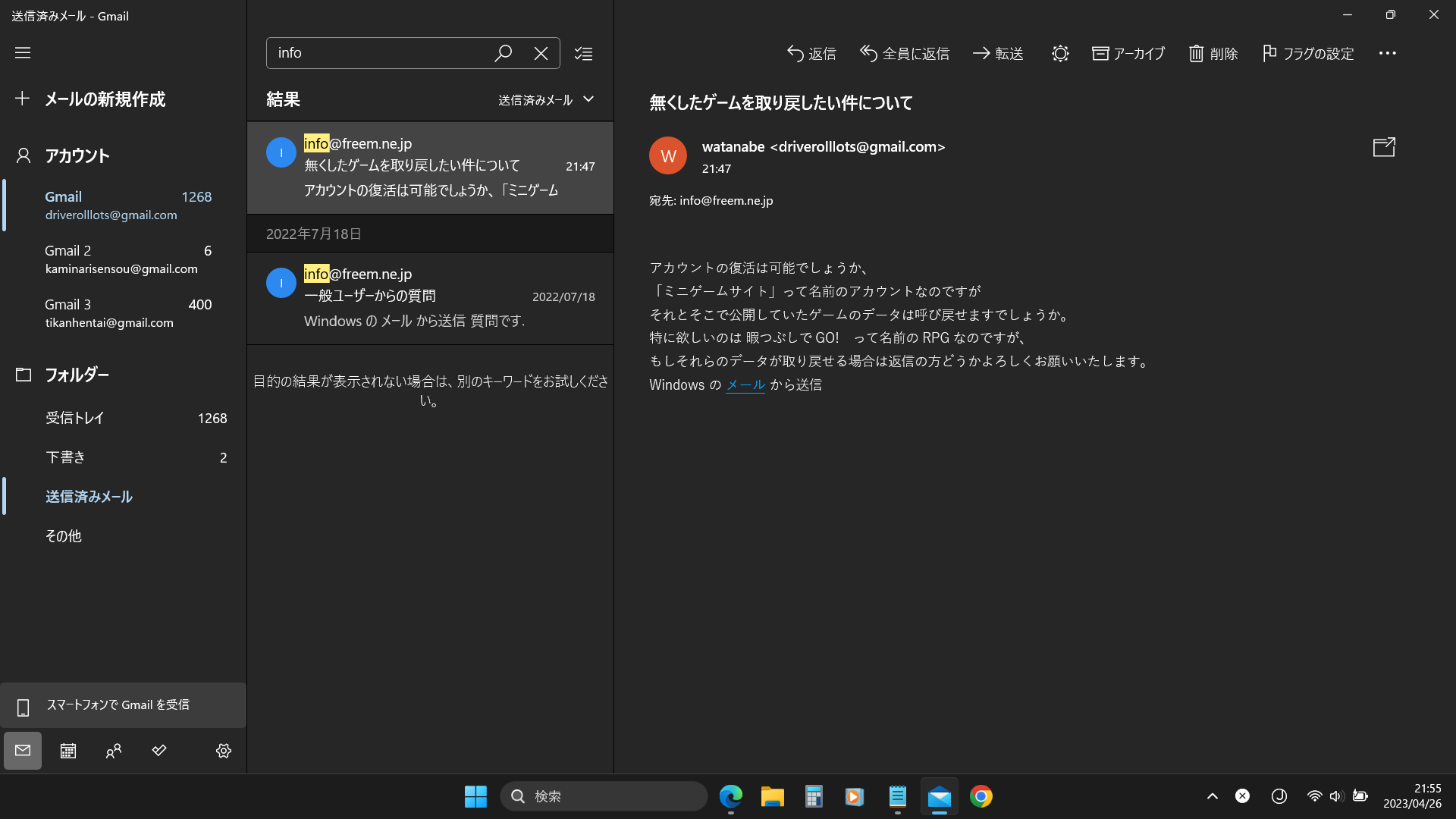
Task: Reply to the email (返信)
Action: (811, 53)
